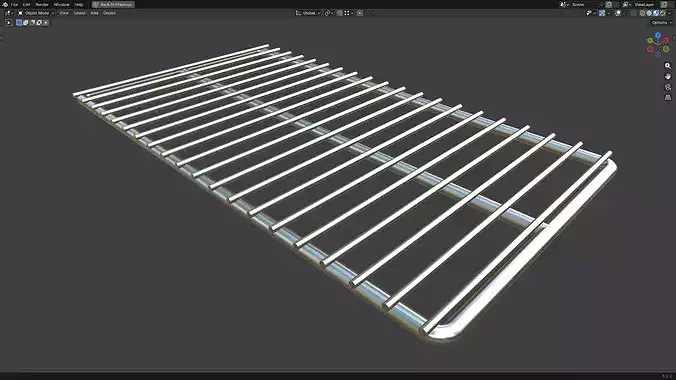Viewport: 676px width, 380px height.
Task: Open the File menu
Action: (x=14, y=4)
